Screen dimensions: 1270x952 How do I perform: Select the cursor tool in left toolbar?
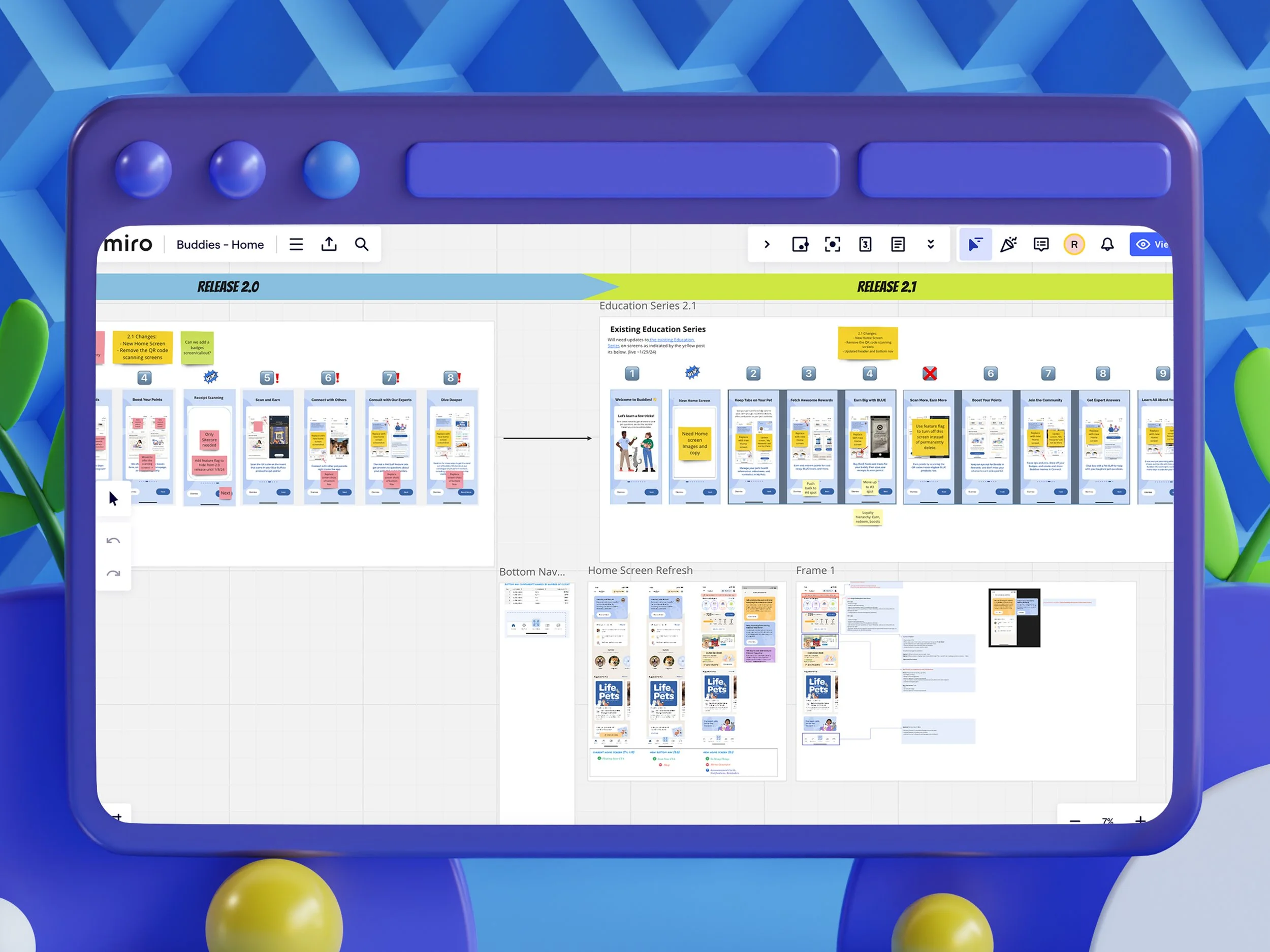[113, 498]
